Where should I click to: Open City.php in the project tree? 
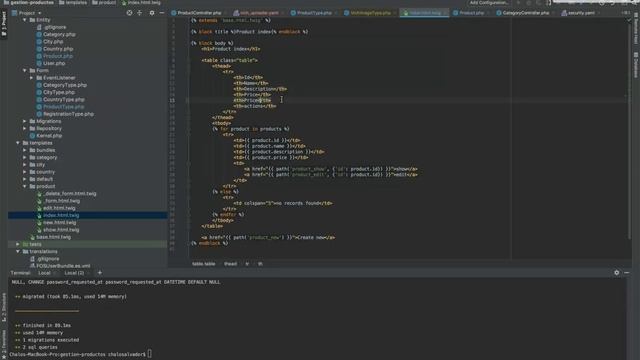pos(53,42)
